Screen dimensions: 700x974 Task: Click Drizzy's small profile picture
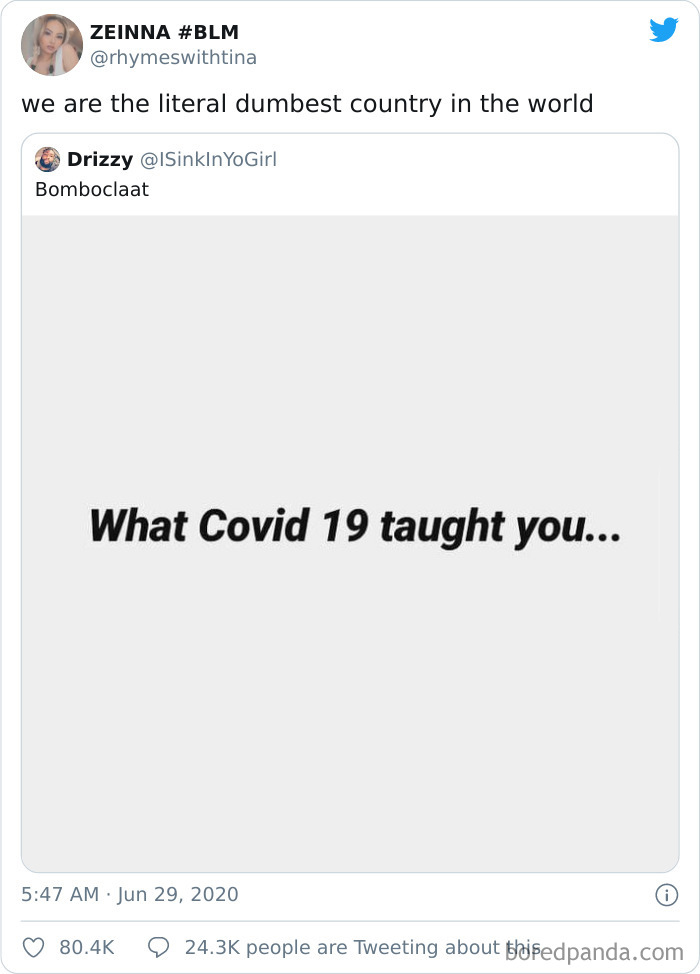(x=46, y=159)
